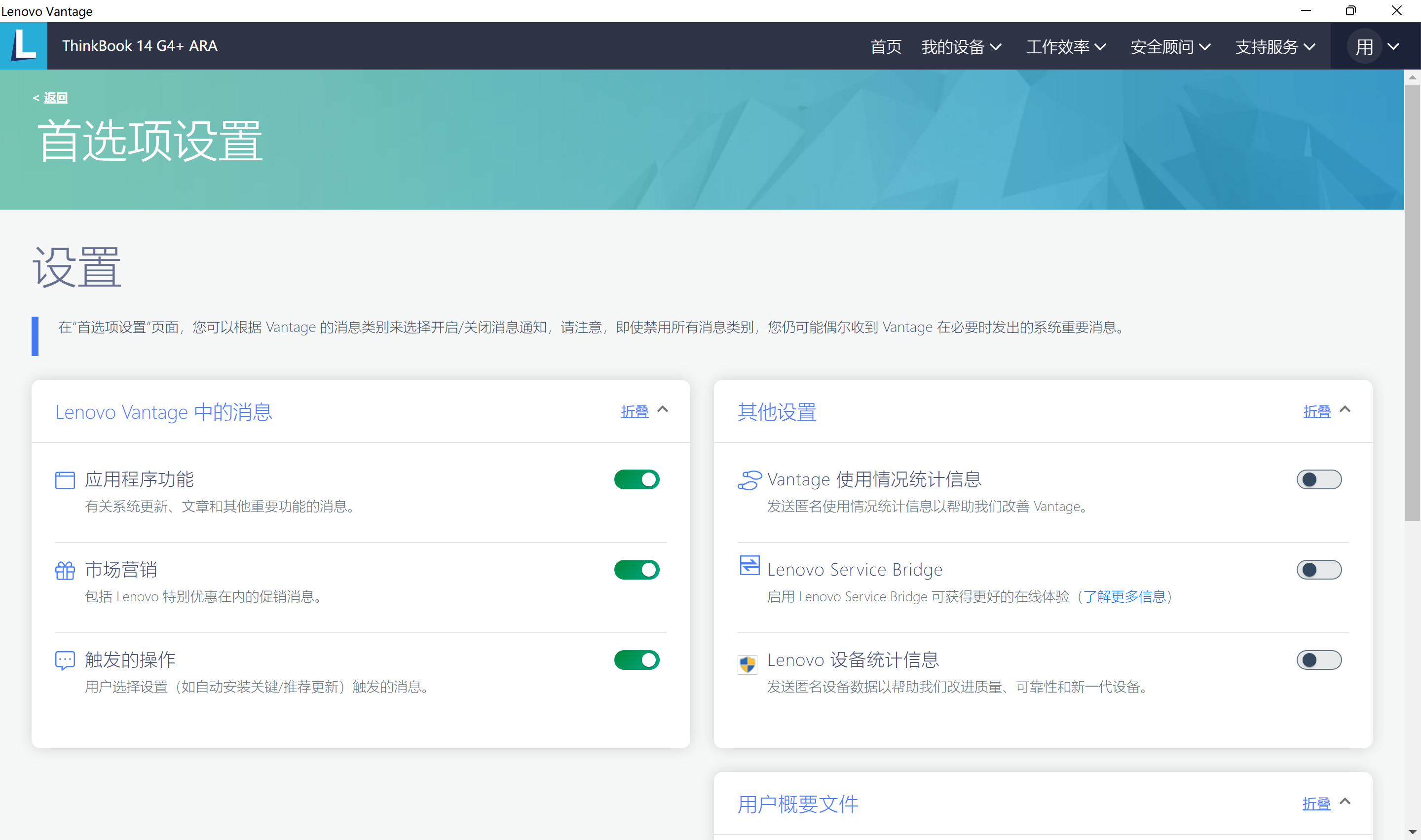Click the shield icon beside Lenovo 设备统计信息
Image resolution: width=1421 pixels, height=840 pixels.
pos(748,664)
